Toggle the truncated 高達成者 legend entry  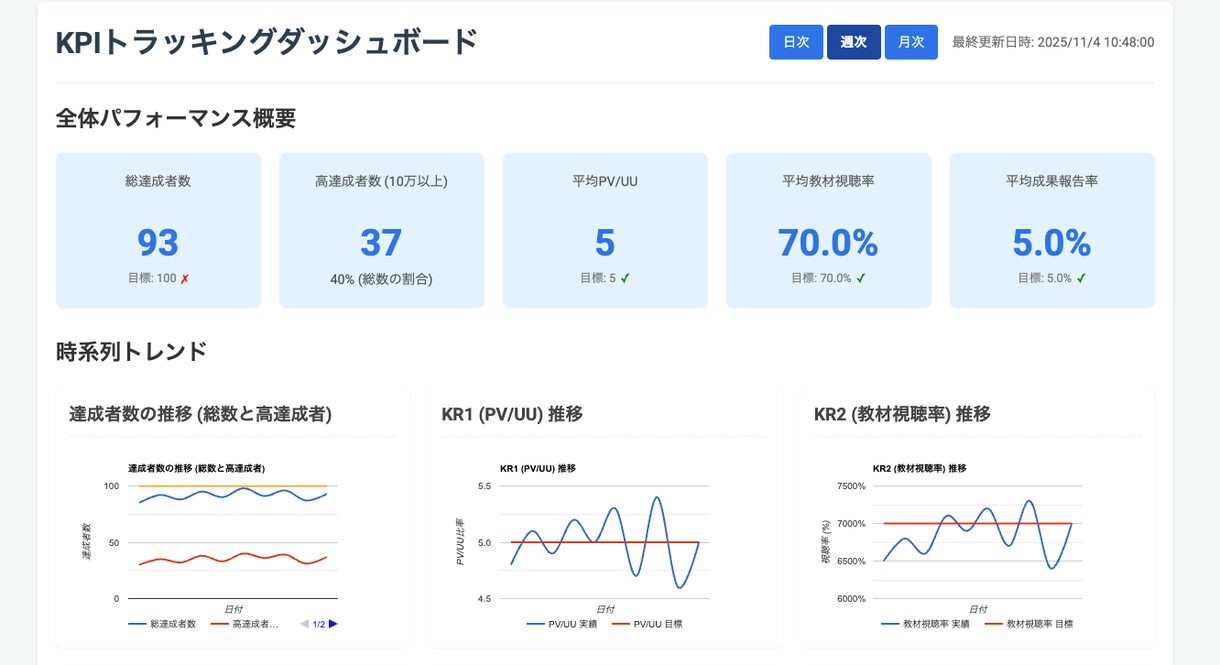point(245,624)
